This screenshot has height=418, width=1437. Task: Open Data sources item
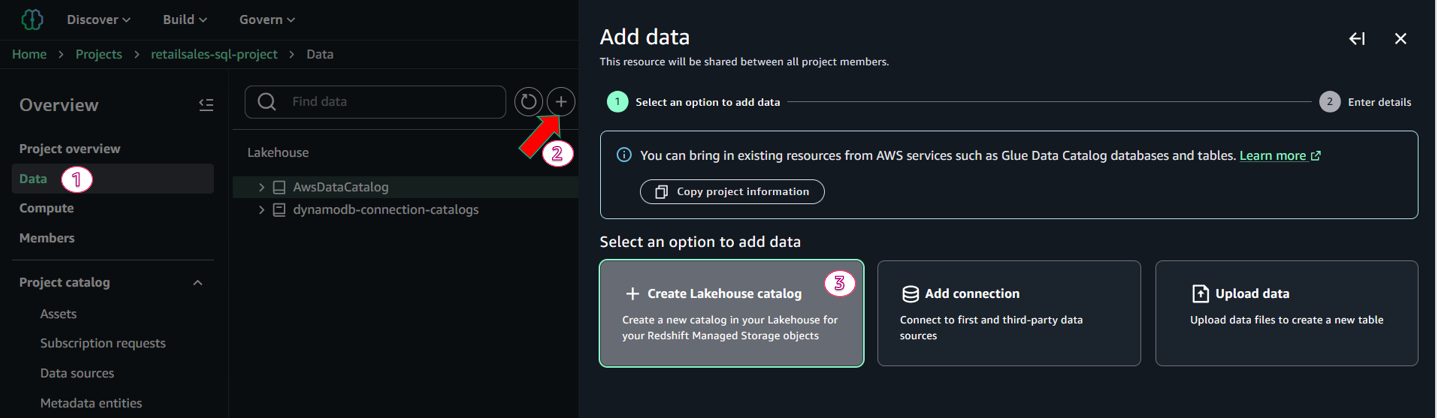coord(77,373)
